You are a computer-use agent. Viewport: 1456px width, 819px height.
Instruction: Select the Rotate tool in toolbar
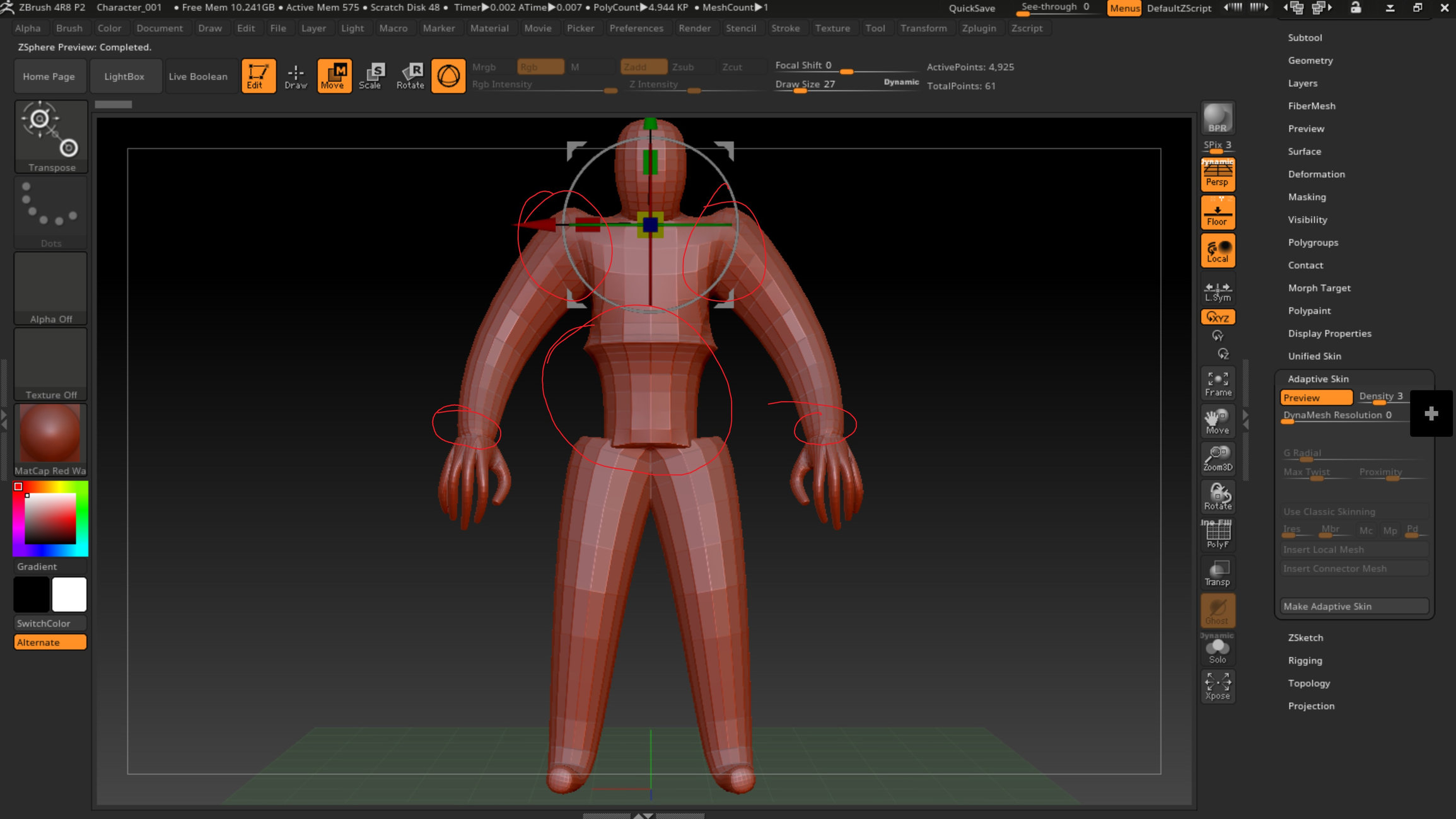pyautogui.click(x=411, y=76)
